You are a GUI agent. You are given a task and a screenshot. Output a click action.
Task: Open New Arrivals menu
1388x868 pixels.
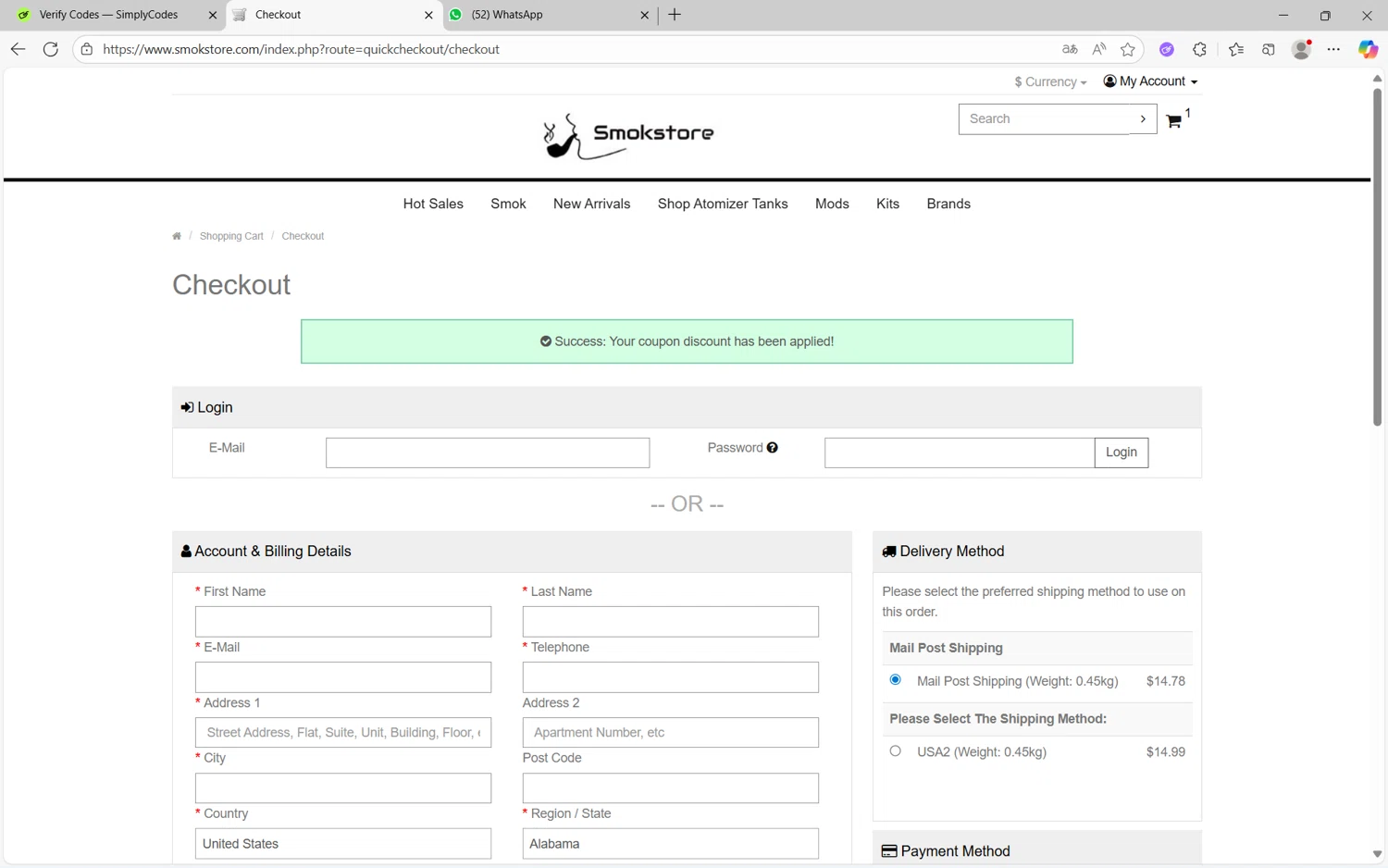[x=591, y=204]
